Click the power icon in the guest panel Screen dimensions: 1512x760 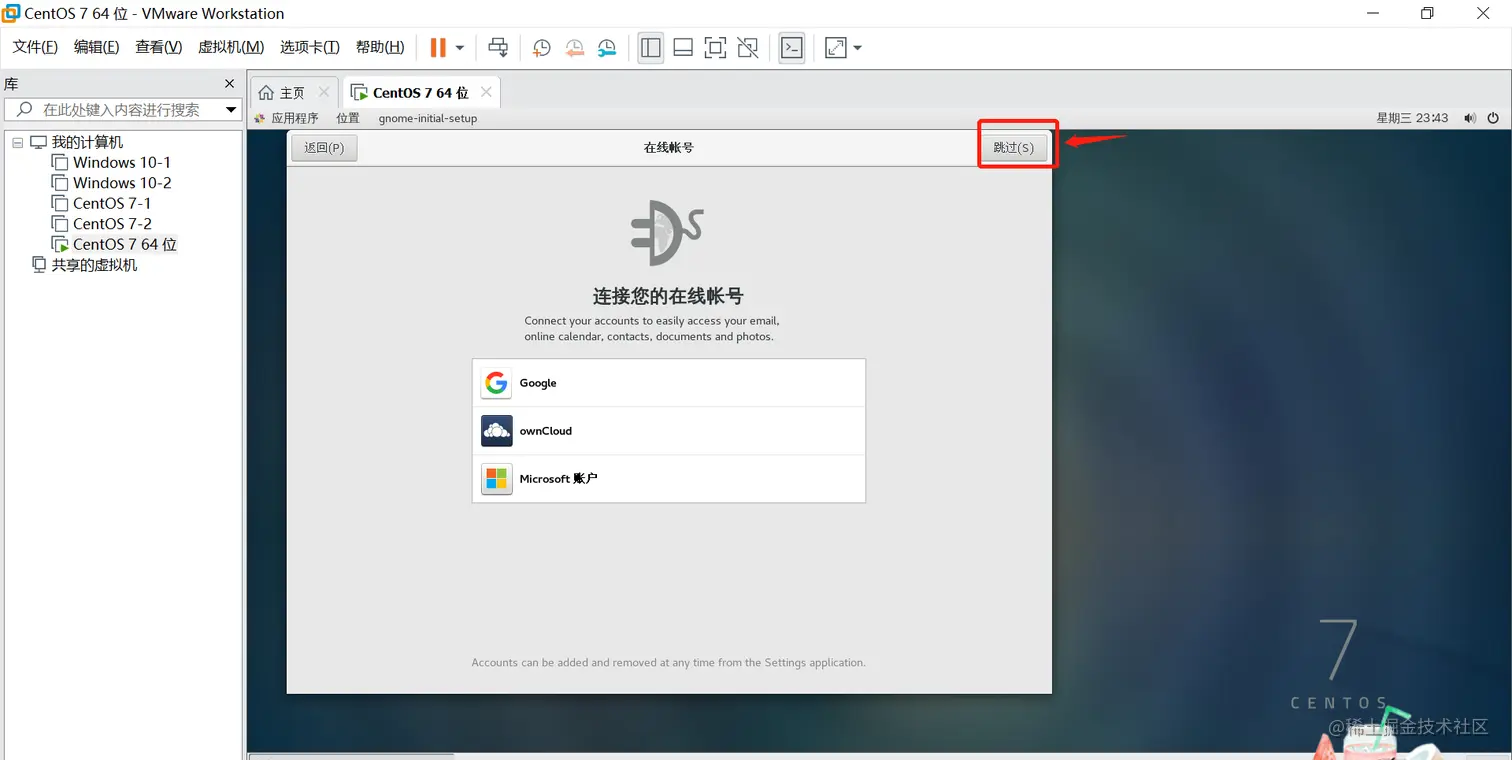click(x=1493, y=118)
